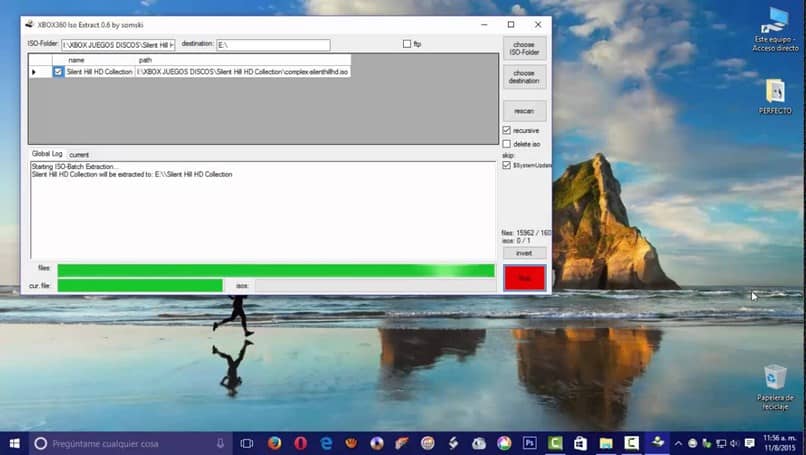Enable the delete iso checkbox
This screenshot has width=806, height=455.
click(507, 144)
